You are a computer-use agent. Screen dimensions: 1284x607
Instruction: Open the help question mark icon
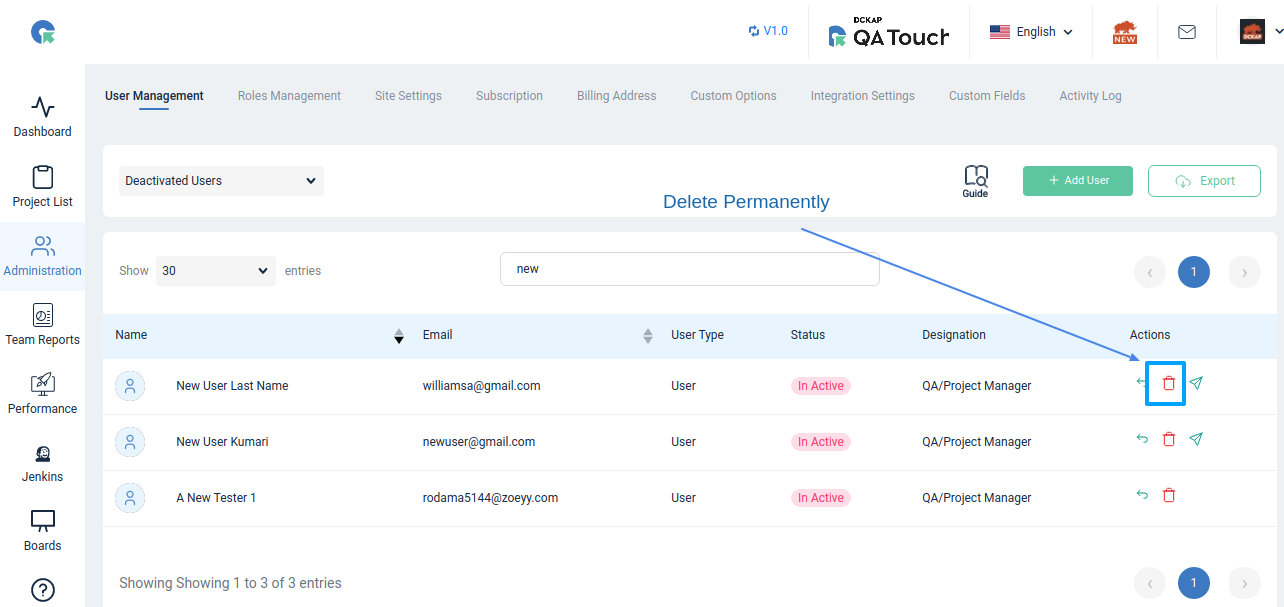tap(43, 590)
